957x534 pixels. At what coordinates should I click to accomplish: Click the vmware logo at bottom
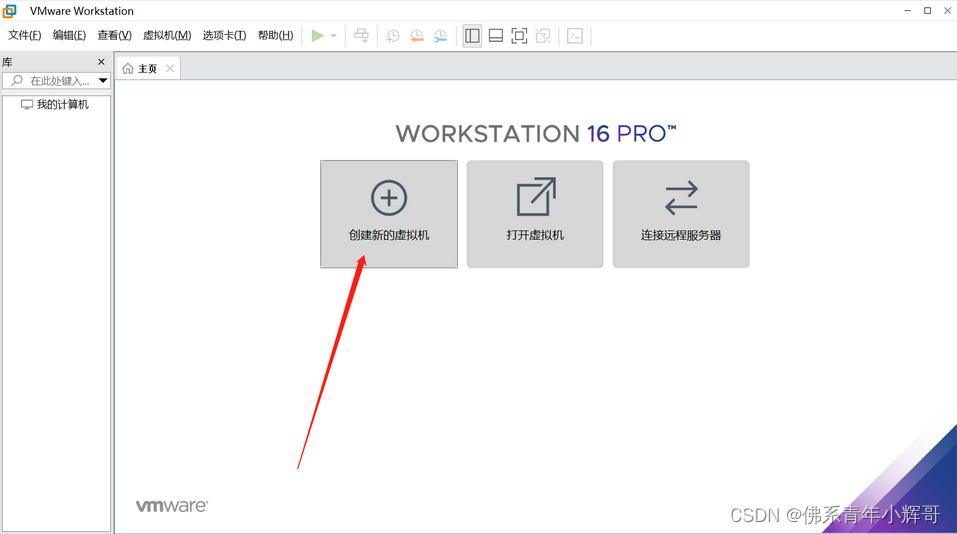172,506
